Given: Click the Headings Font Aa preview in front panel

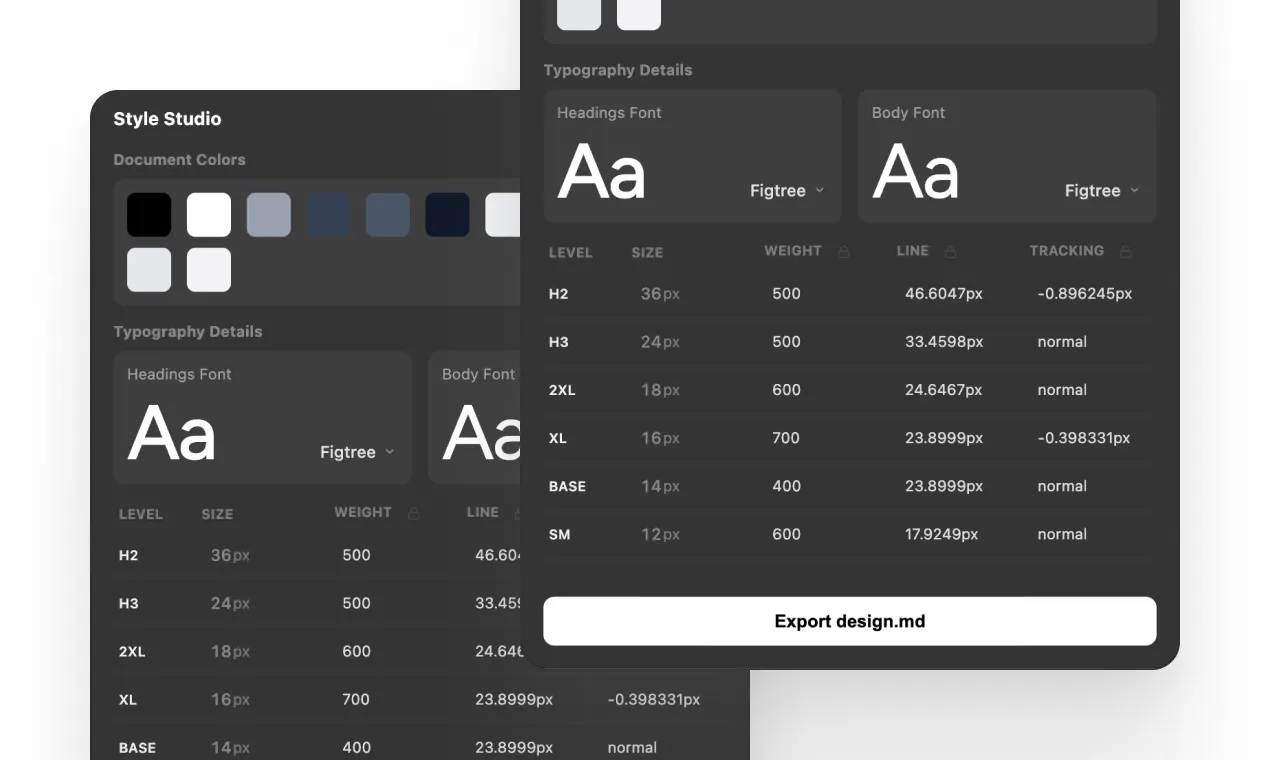Looking at the screenshot, I should pyautogui.click(x=601, y=172).
